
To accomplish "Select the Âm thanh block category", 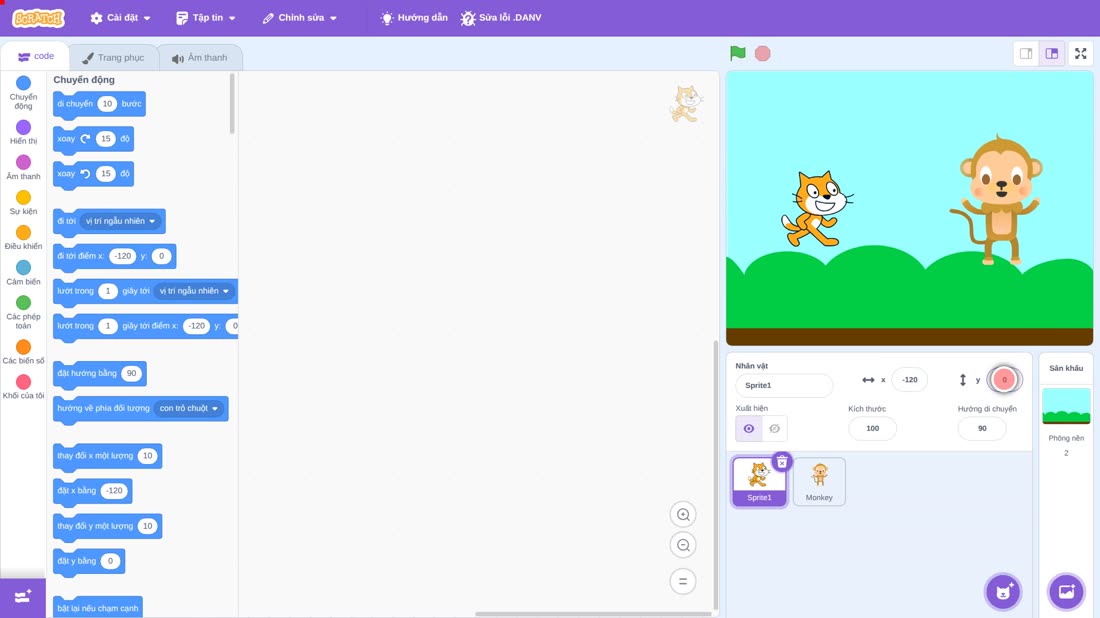I will (23, 168).
